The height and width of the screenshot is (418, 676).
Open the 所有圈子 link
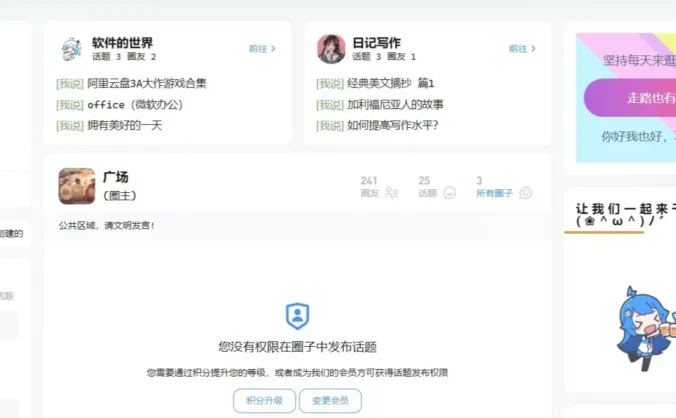[494, 193]
